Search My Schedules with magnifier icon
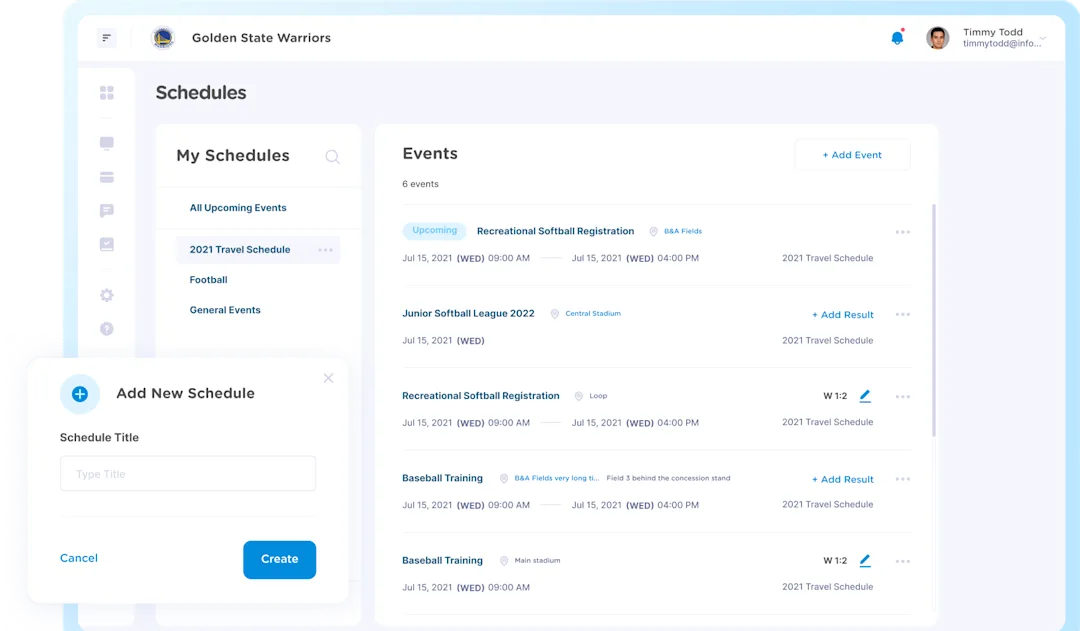Image resolution: width=1080 pixels, height=631 pixels. pos(332,156)
